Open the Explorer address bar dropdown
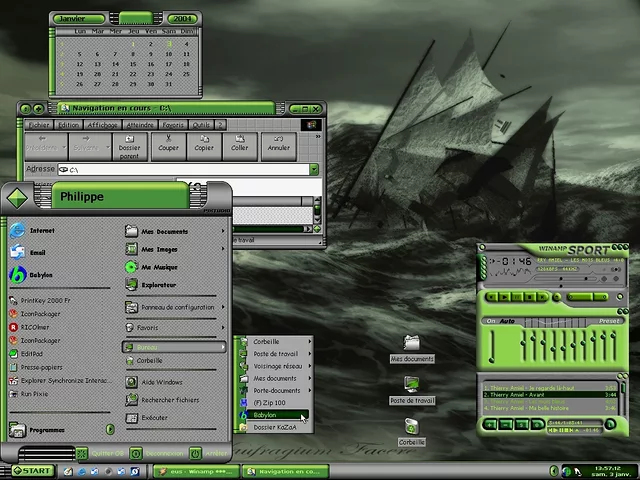Viewport: 640px width, 480px height. [313, 170]
